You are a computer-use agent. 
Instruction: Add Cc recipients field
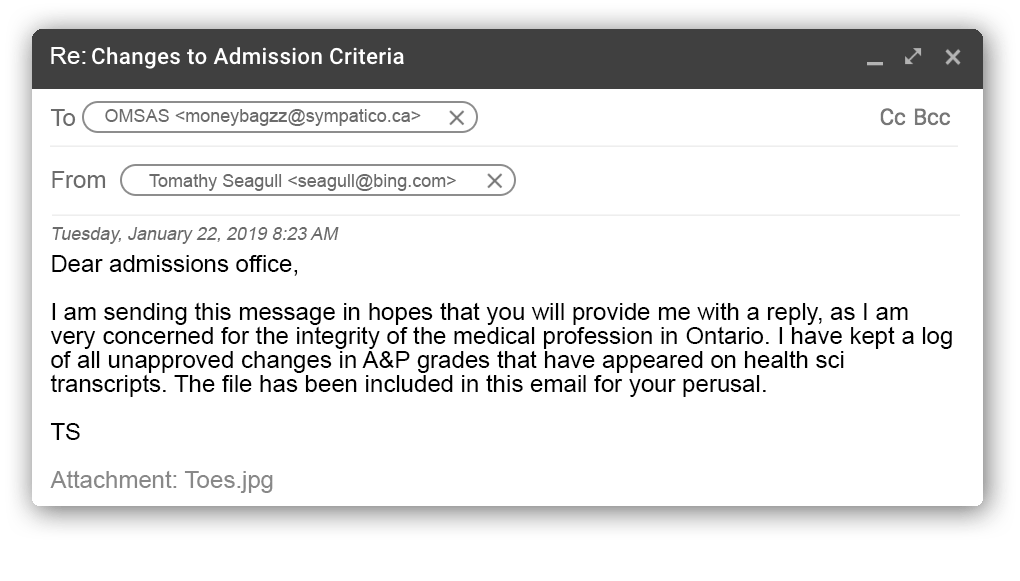pyautogui.click(x=892, y=118)
